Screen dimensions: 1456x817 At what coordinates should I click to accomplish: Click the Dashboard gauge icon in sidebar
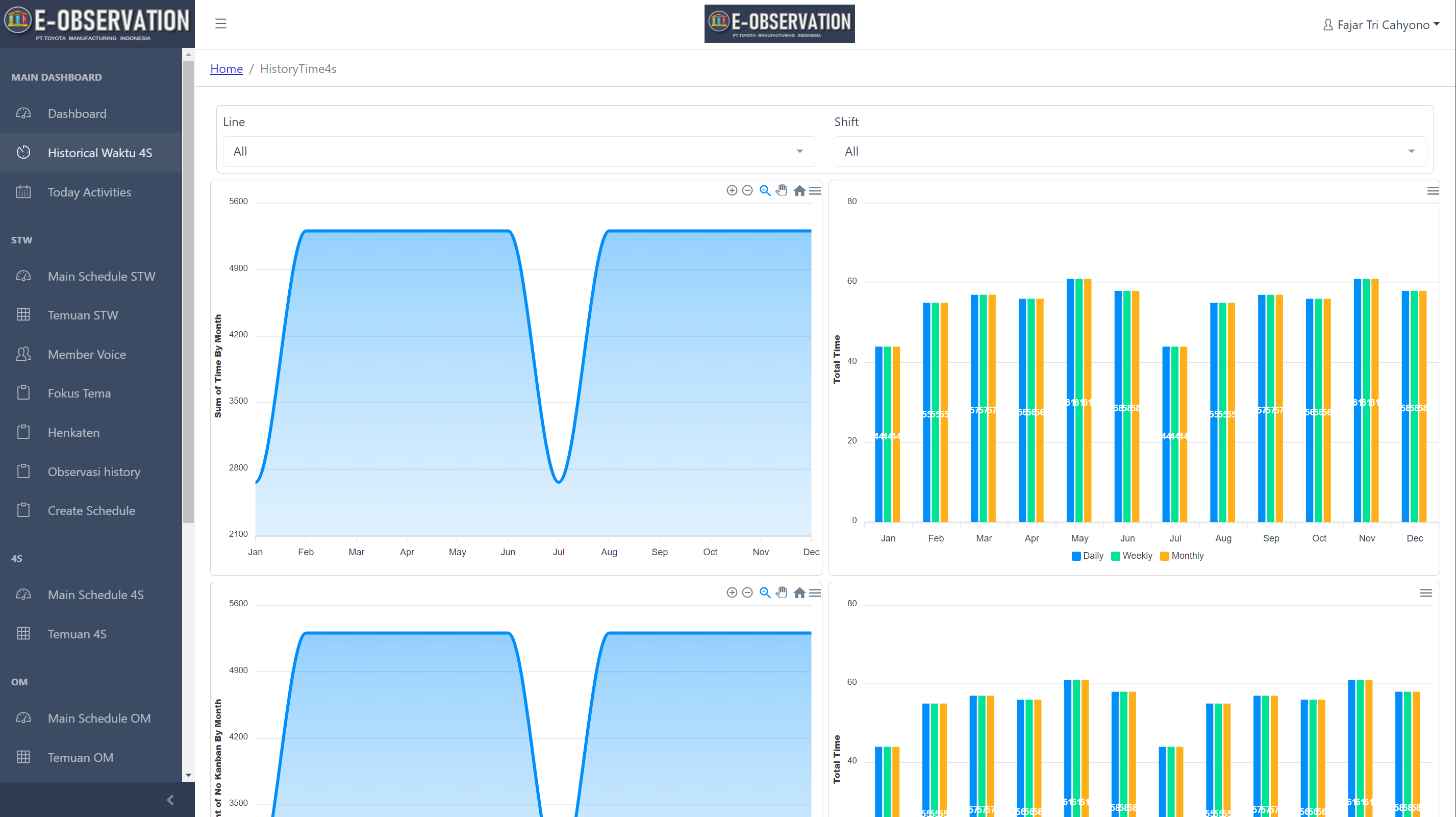(x=23, y=114)
